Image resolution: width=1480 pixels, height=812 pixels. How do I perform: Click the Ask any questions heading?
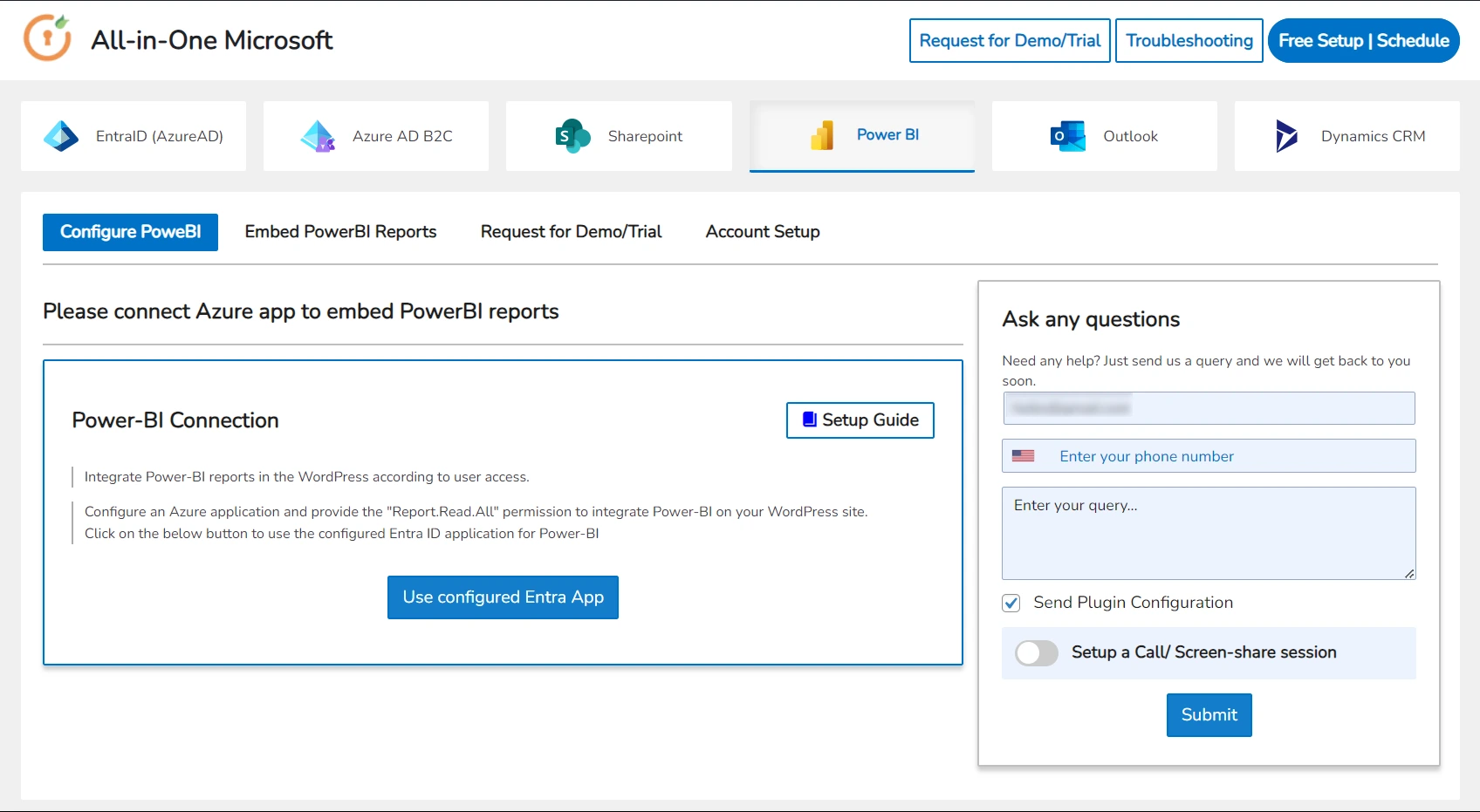pyautogui.click(x=1091, y=319)
